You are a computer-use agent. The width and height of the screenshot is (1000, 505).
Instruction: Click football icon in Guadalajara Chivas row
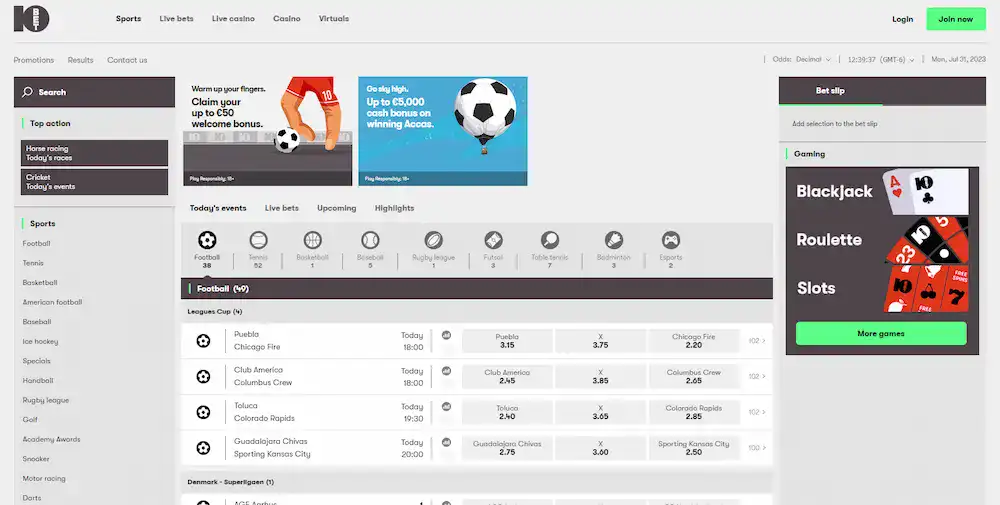click(x=203, y=448)
